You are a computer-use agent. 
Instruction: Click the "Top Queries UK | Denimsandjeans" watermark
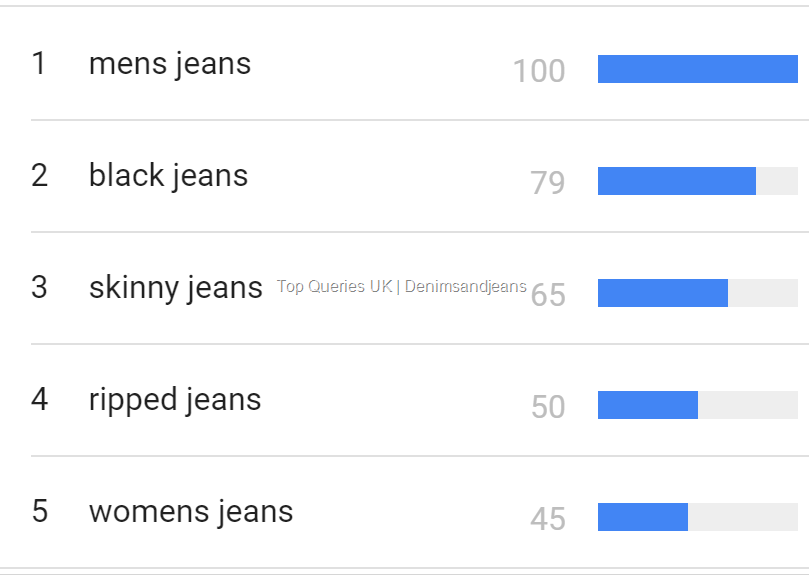[401, 287]
